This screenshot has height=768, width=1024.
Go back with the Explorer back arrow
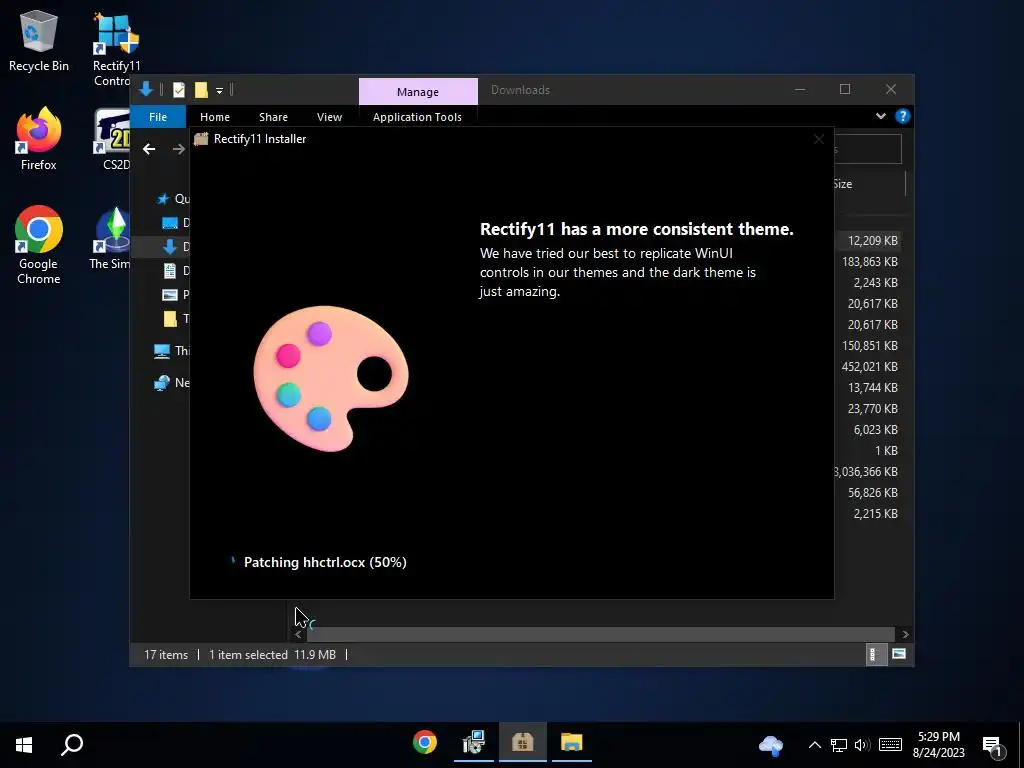click(x=149, y=150)
